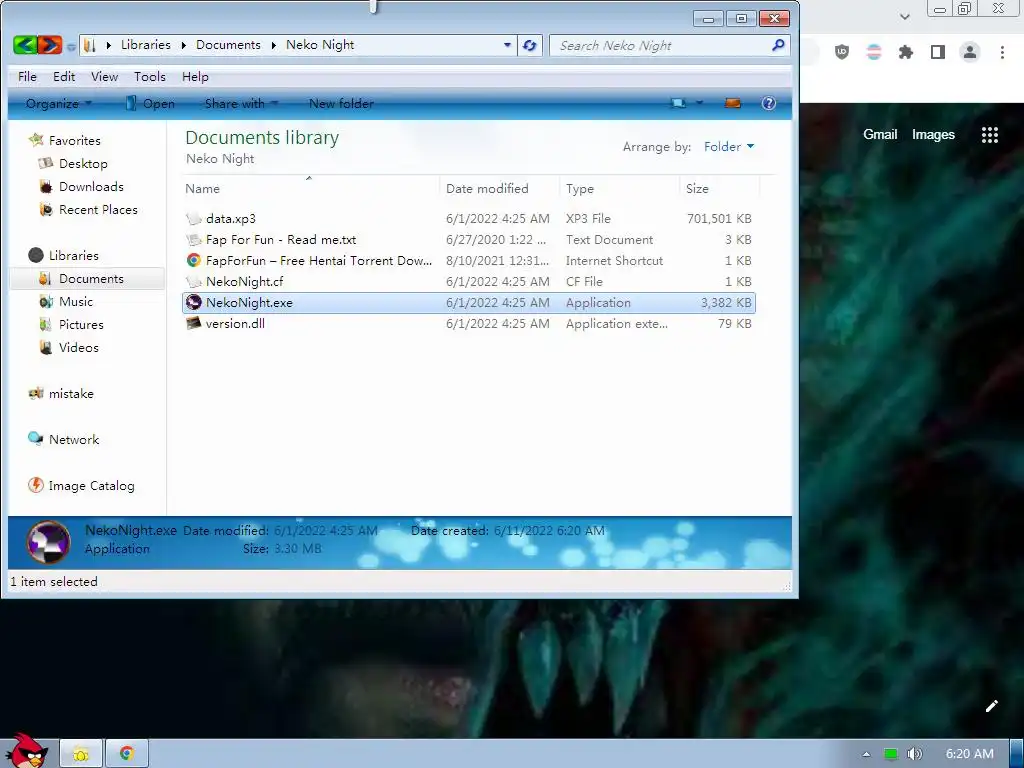Sort by Date modified column

point(500,188)
